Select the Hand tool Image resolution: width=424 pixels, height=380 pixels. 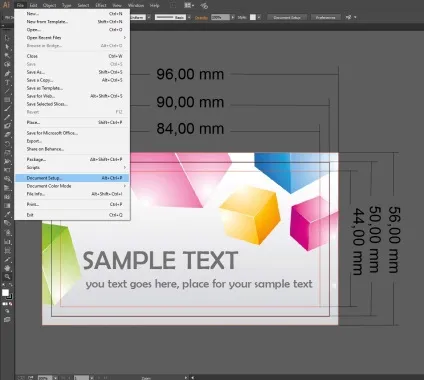tap(7, 268)
